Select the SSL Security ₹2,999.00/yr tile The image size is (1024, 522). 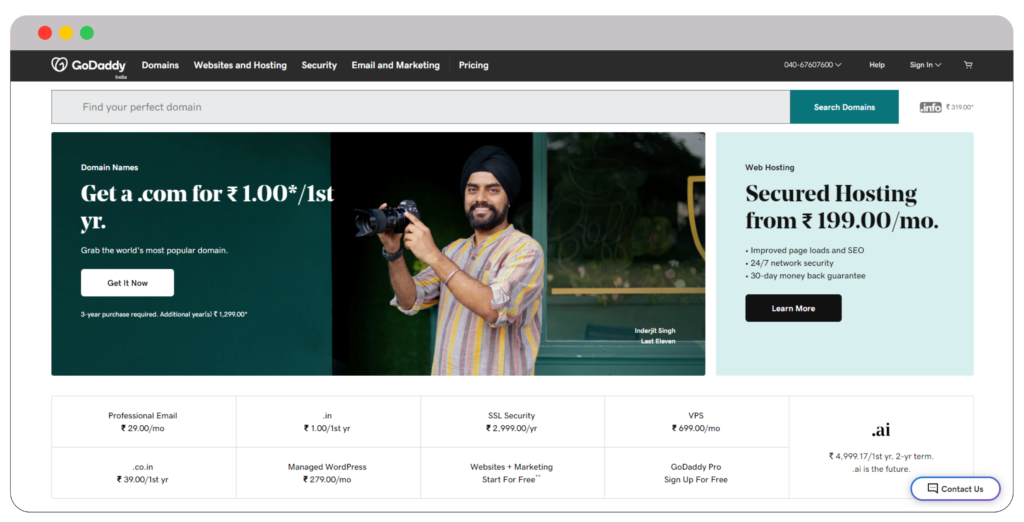511,421
